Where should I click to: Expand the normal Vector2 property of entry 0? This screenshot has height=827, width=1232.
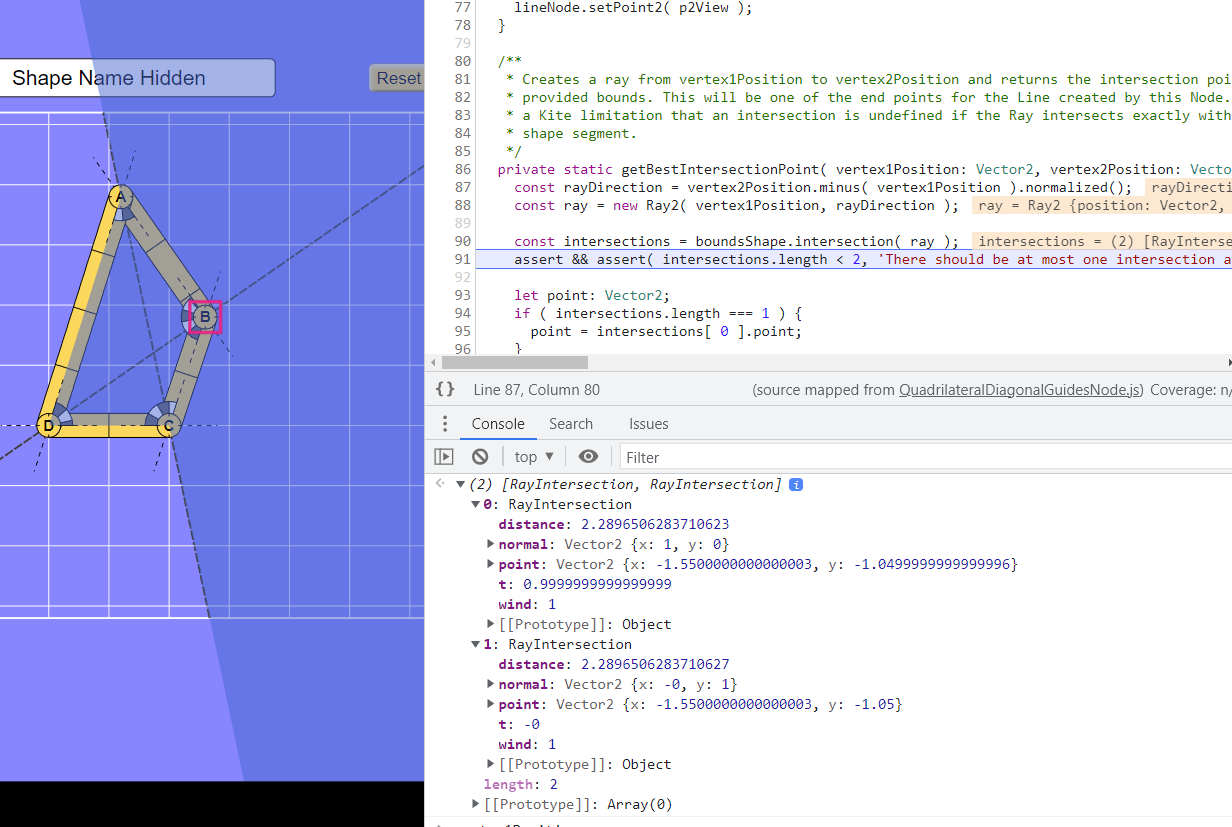tap(489, 544)
